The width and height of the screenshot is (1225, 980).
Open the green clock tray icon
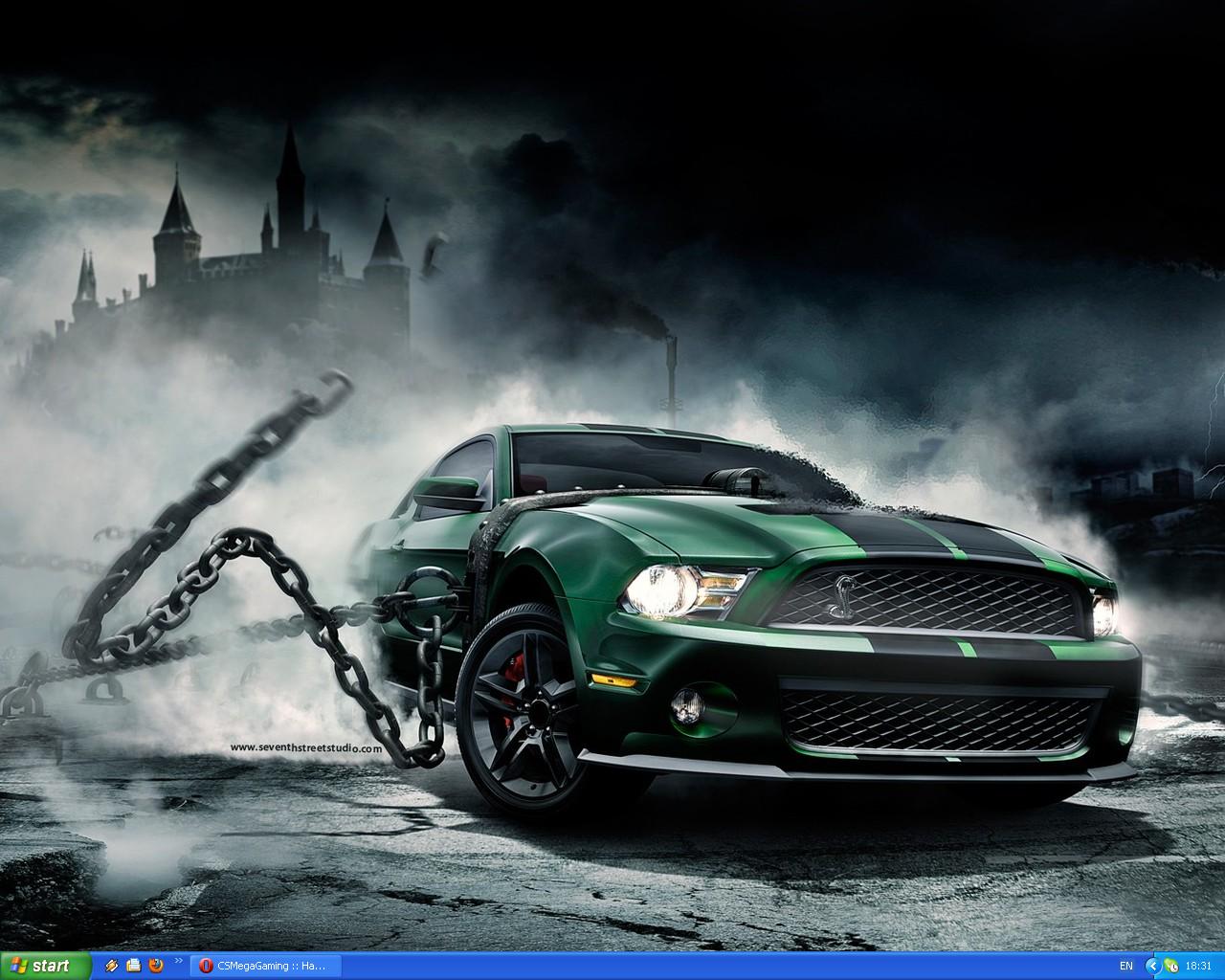1170,967
